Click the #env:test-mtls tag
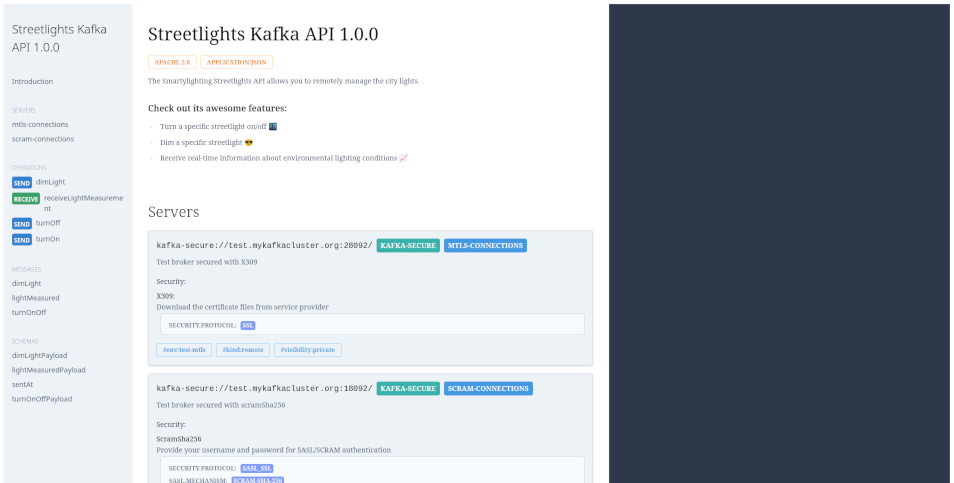 click(x=184, y=350)
